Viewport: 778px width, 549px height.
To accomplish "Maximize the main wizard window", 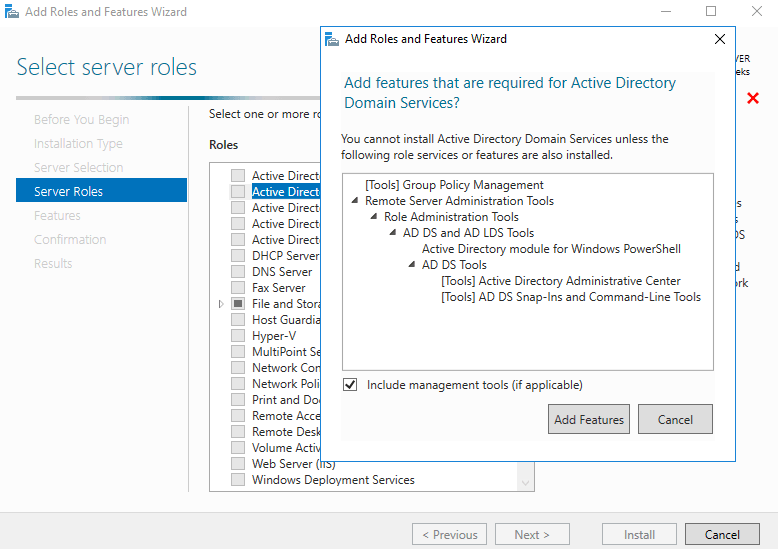I will coord(711,11).
